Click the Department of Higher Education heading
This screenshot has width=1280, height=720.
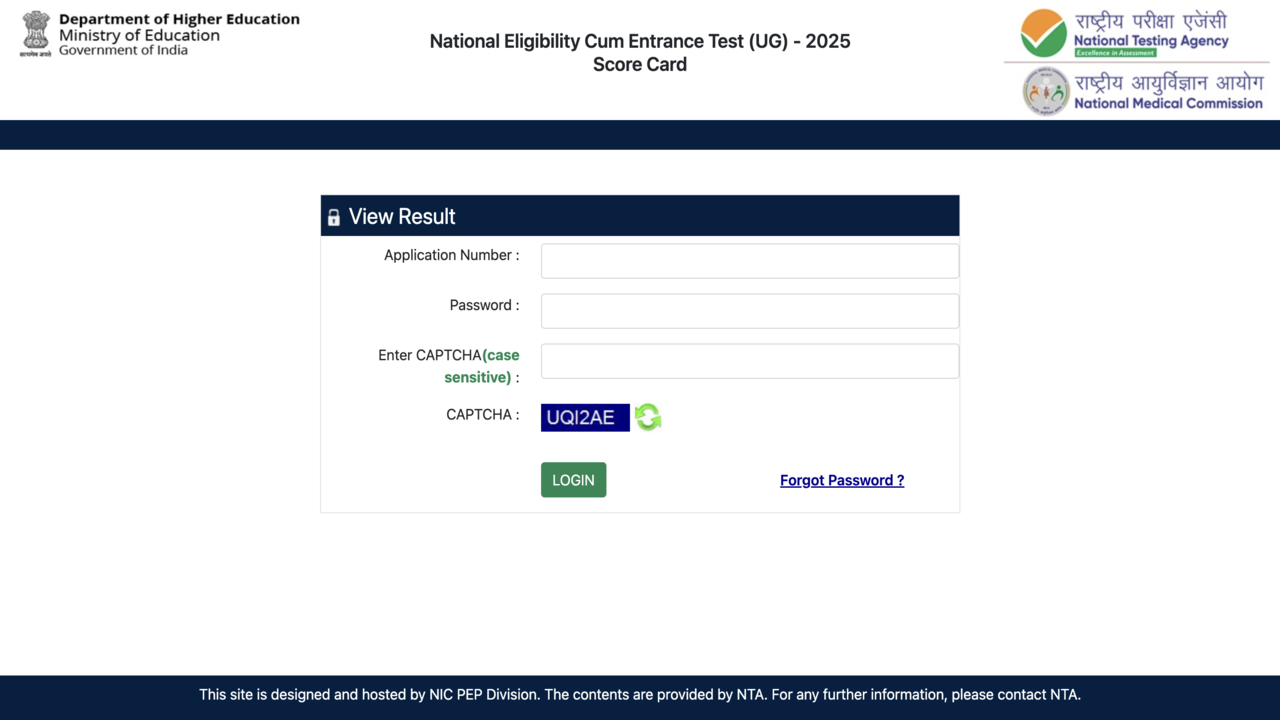(180, 18)
